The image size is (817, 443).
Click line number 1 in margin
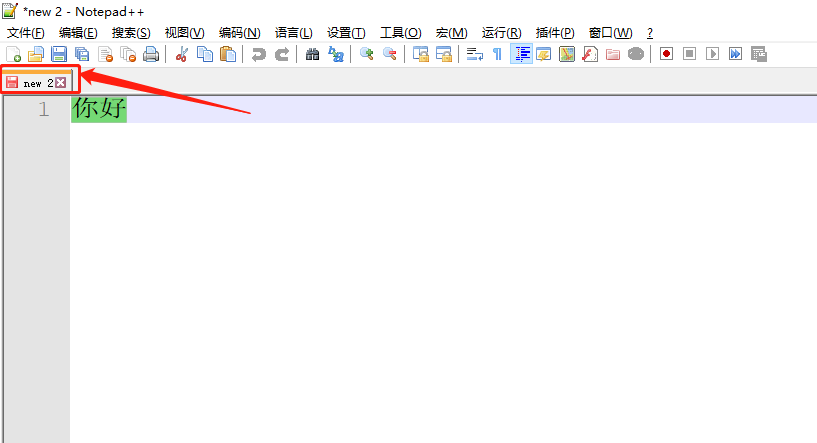pos(44,109)
